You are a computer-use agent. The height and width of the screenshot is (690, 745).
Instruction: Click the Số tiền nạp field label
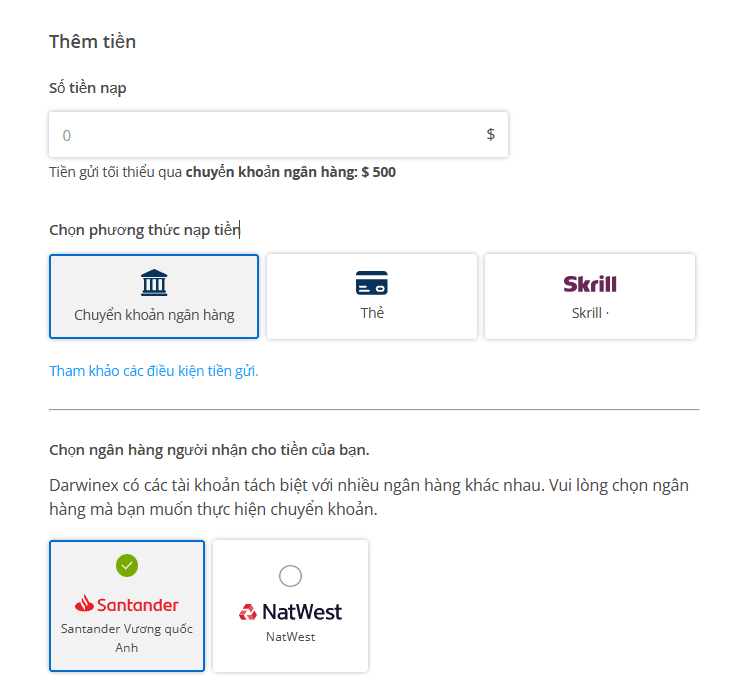pyautogui.click(x=88, y=88)
